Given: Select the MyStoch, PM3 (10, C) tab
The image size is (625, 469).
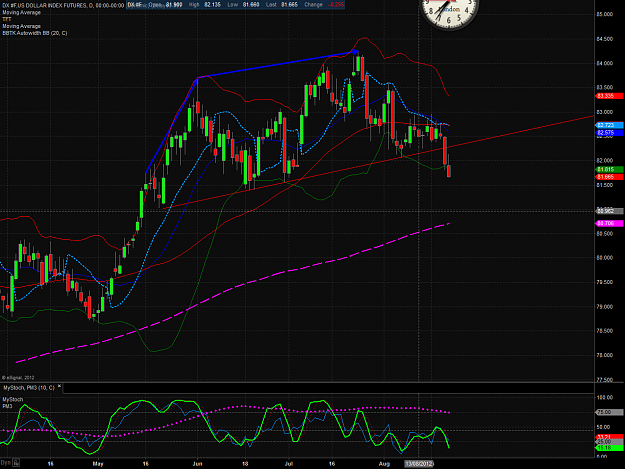Looking at the screenshot, I should [x=29, y=388].
